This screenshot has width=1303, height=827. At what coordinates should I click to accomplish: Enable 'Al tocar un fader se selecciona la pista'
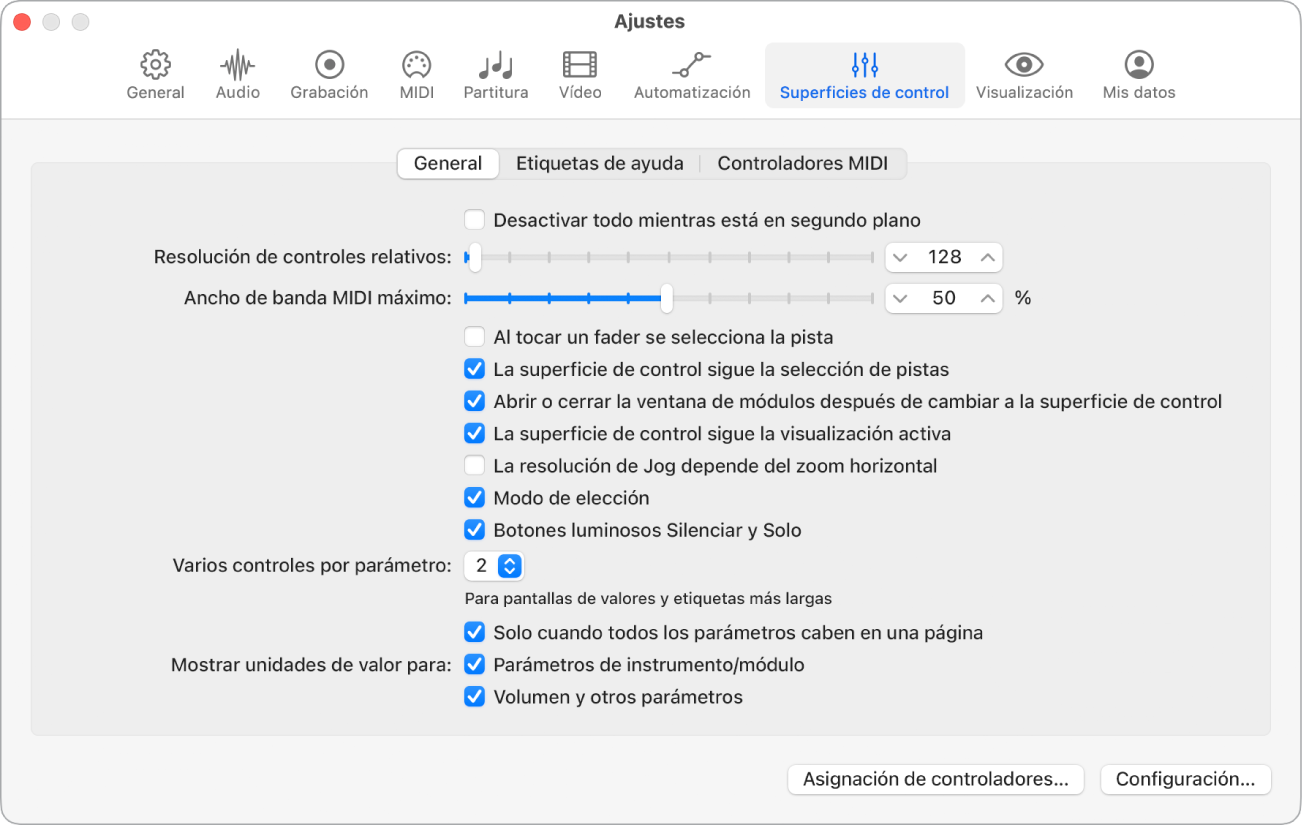tap(474, 337)
